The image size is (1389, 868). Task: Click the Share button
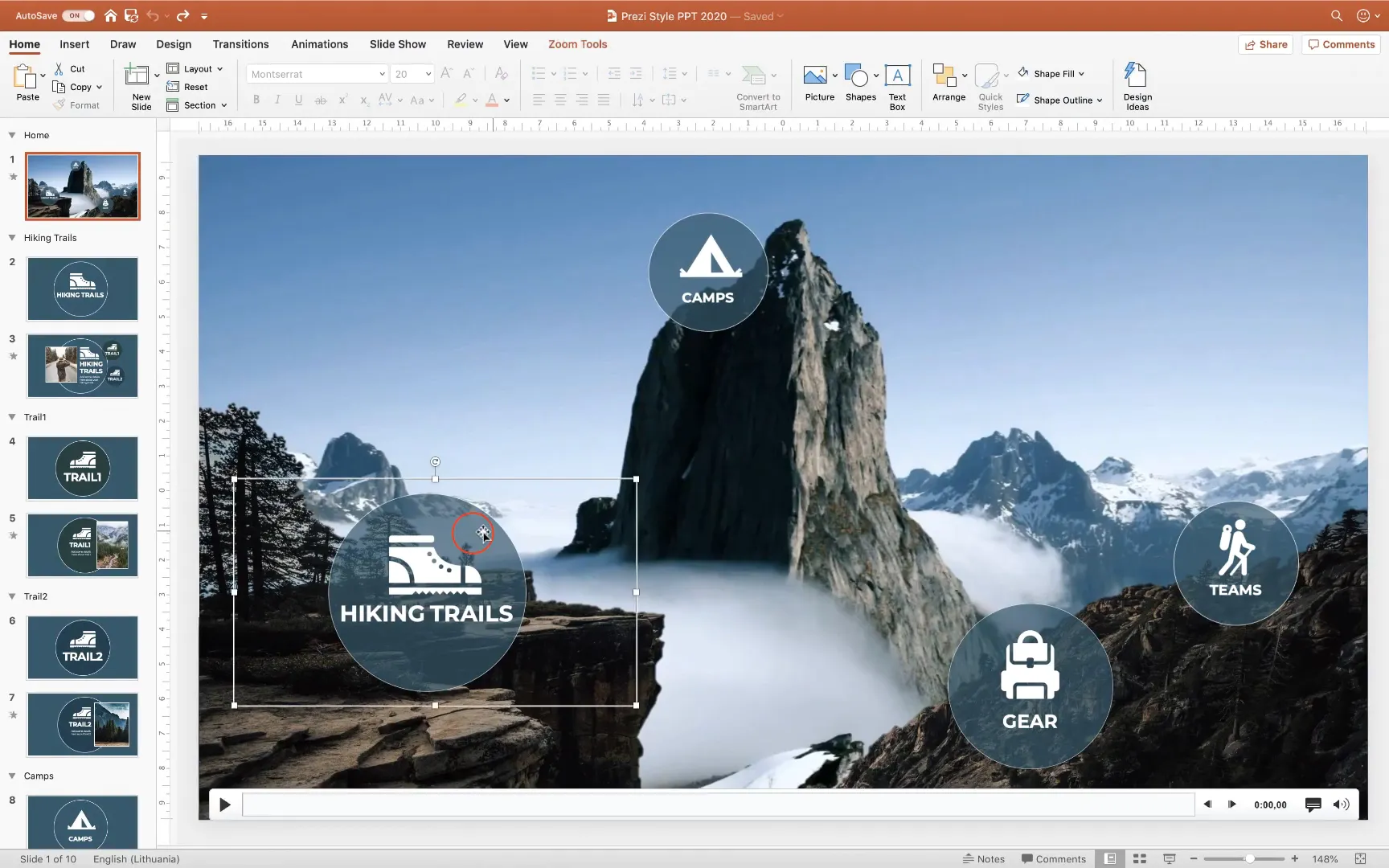[1265, 44]
